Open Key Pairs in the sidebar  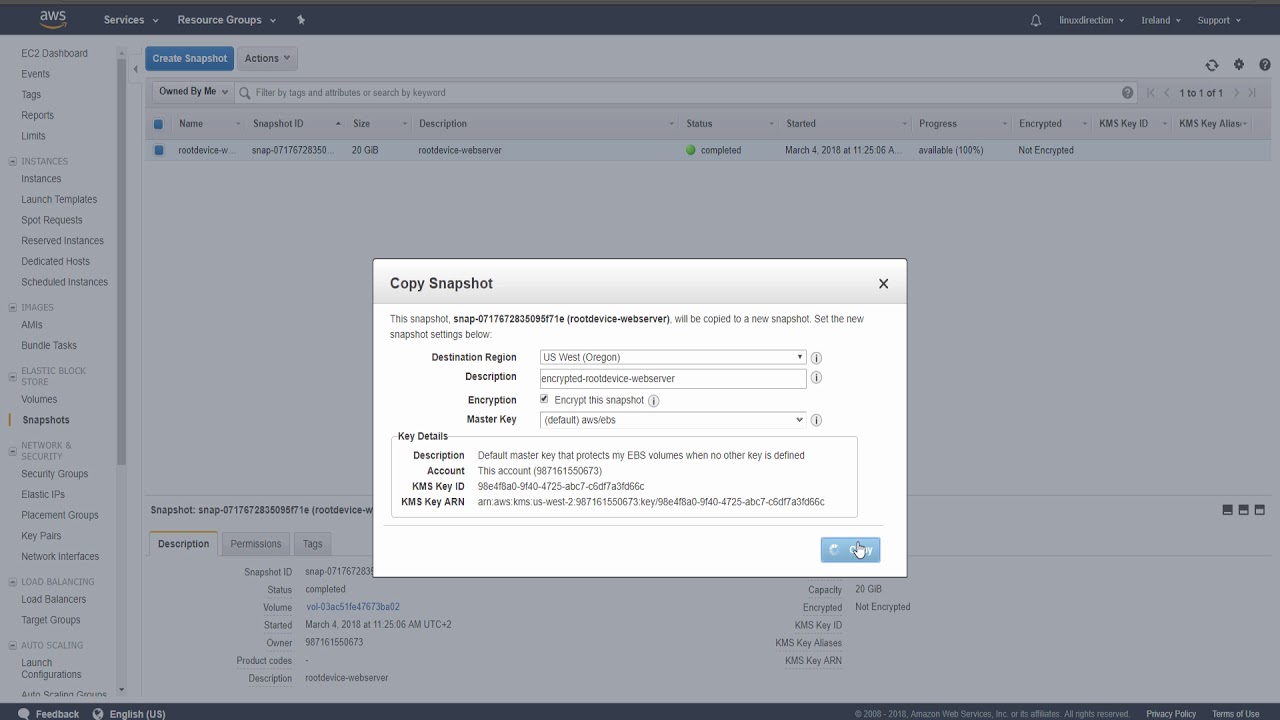tap(41, 536)
